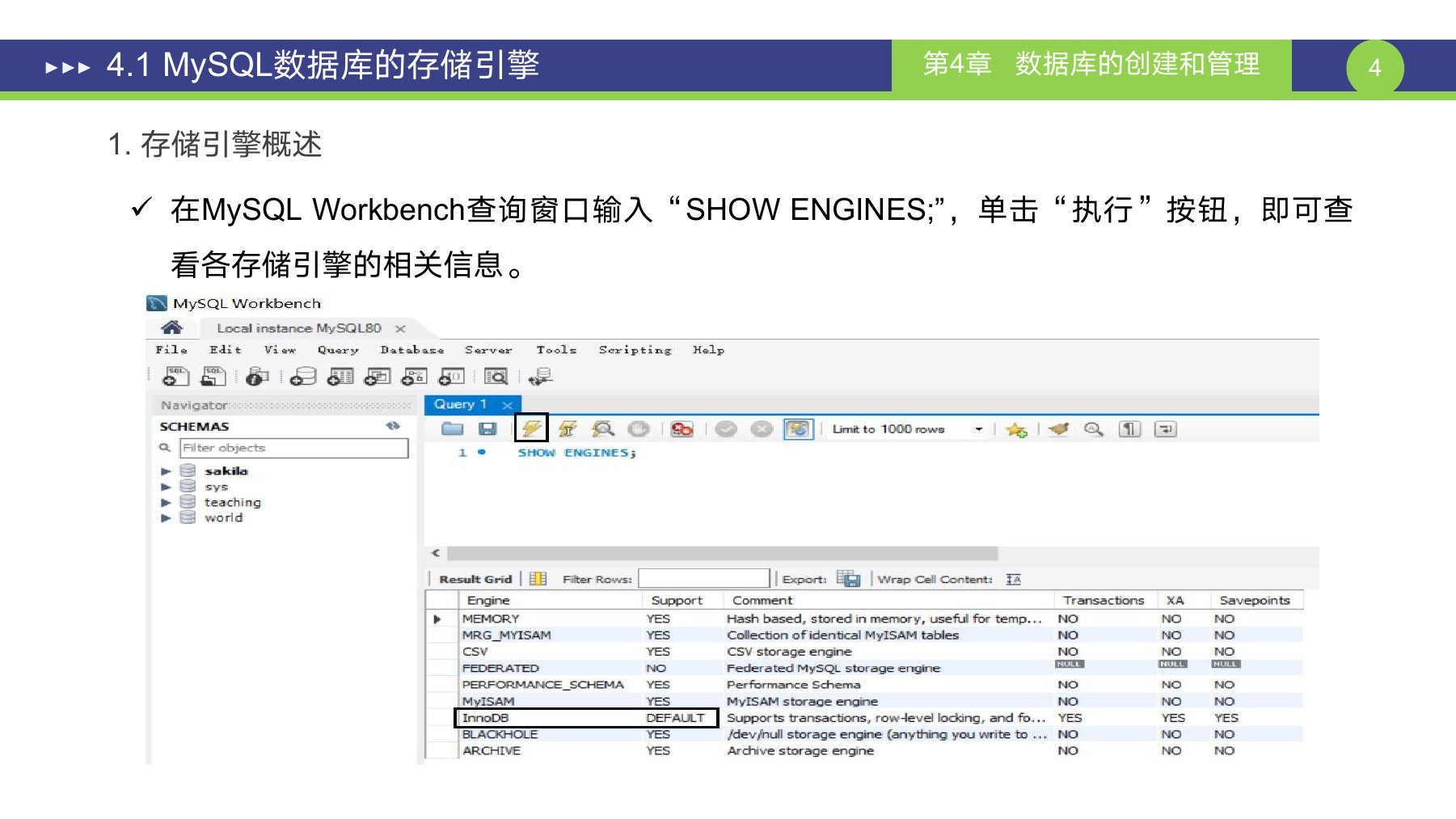Viewport: 1456px width, 819px height.
Task: Switch to the Local instance MySQL80 tab
Action: (x=299, y=328)
